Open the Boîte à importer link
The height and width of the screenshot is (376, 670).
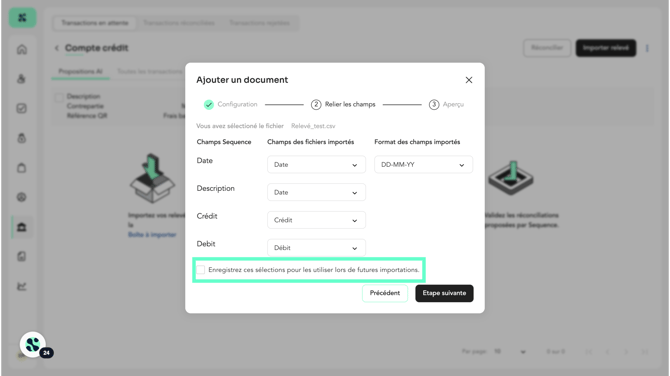(x=152, y=235)
